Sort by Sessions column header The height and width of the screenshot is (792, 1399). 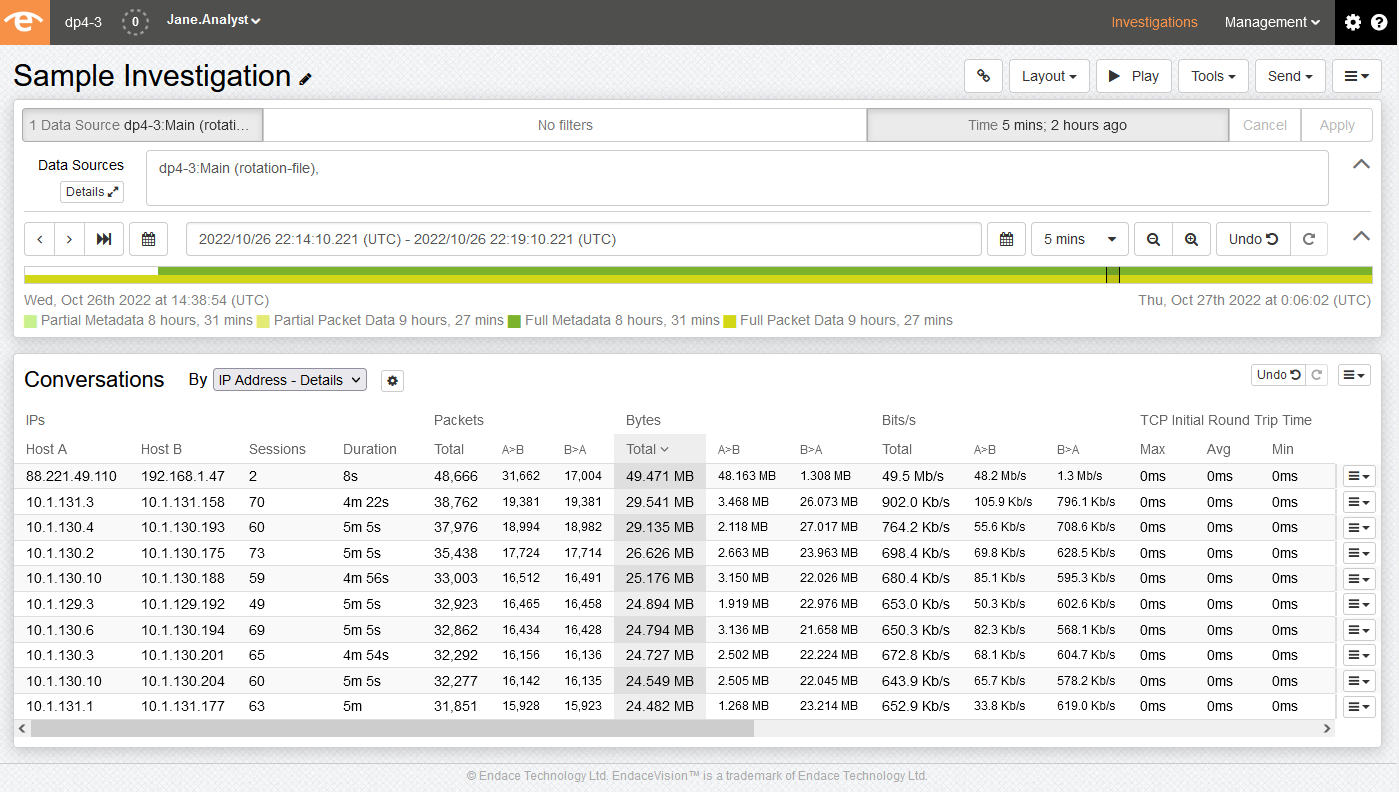277,449
